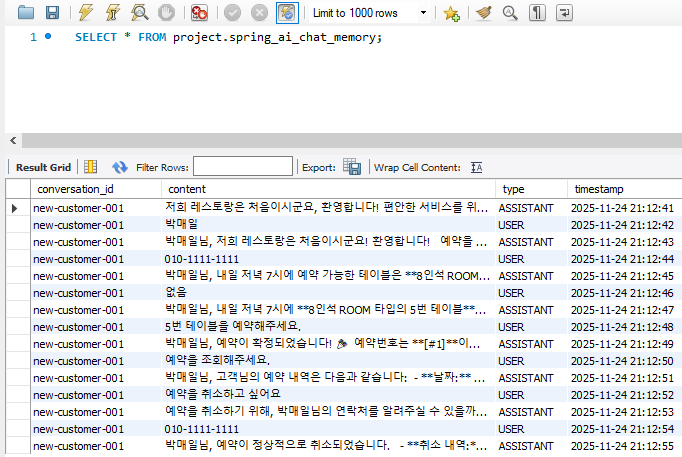Sort by the content column header
The width and height of the screenshot is (682, 457).
click(x=328, y=189)
